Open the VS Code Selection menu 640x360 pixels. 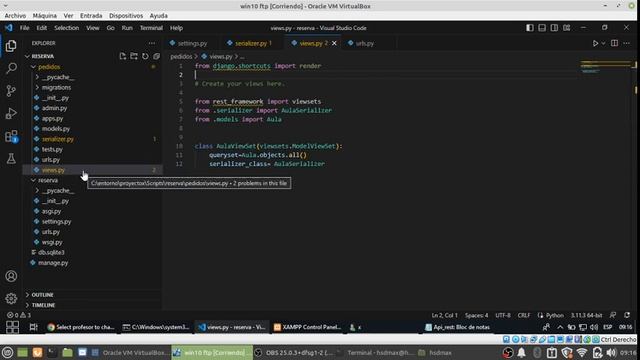click(67, 28)
